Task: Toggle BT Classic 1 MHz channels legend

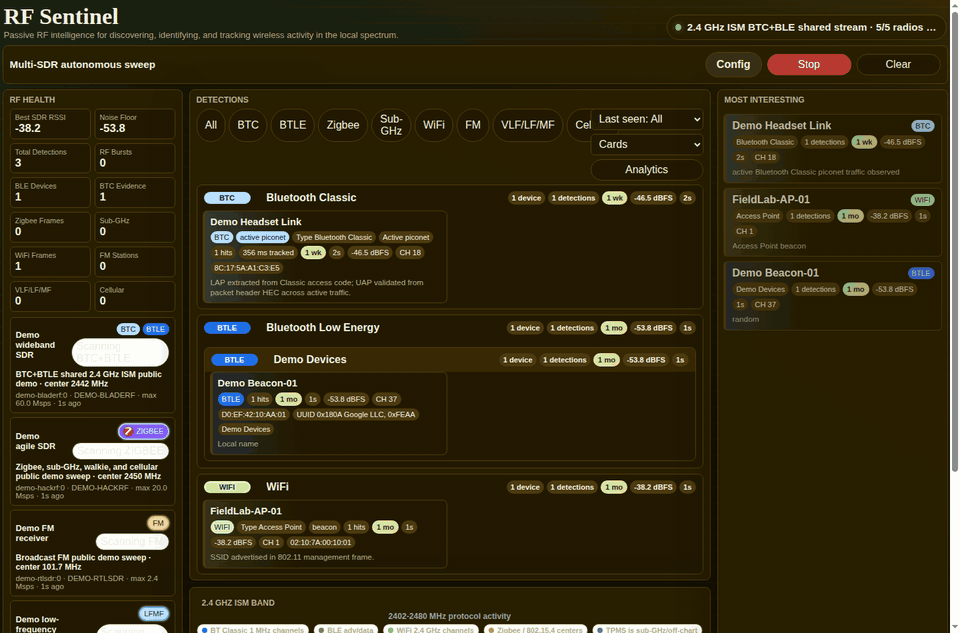Action: tap(253, 629)
